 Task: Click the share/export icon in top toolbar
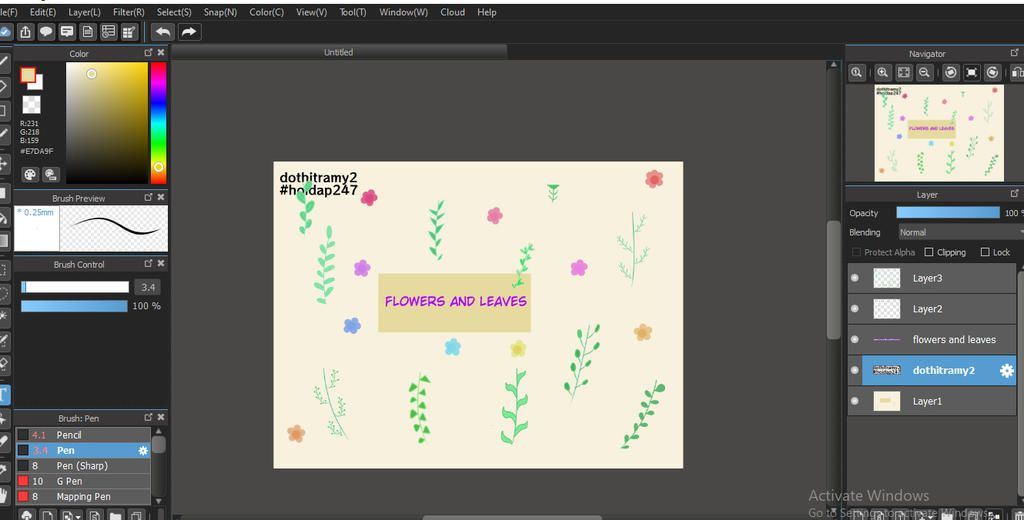[x=25, y=31]
